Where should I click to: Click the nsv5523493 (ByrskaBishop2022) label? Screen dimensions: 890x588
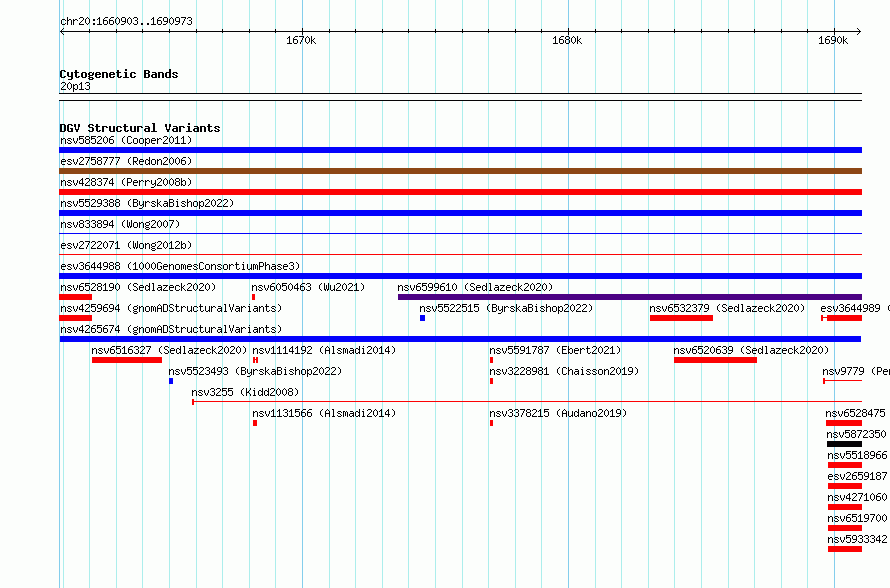point(255,371)
